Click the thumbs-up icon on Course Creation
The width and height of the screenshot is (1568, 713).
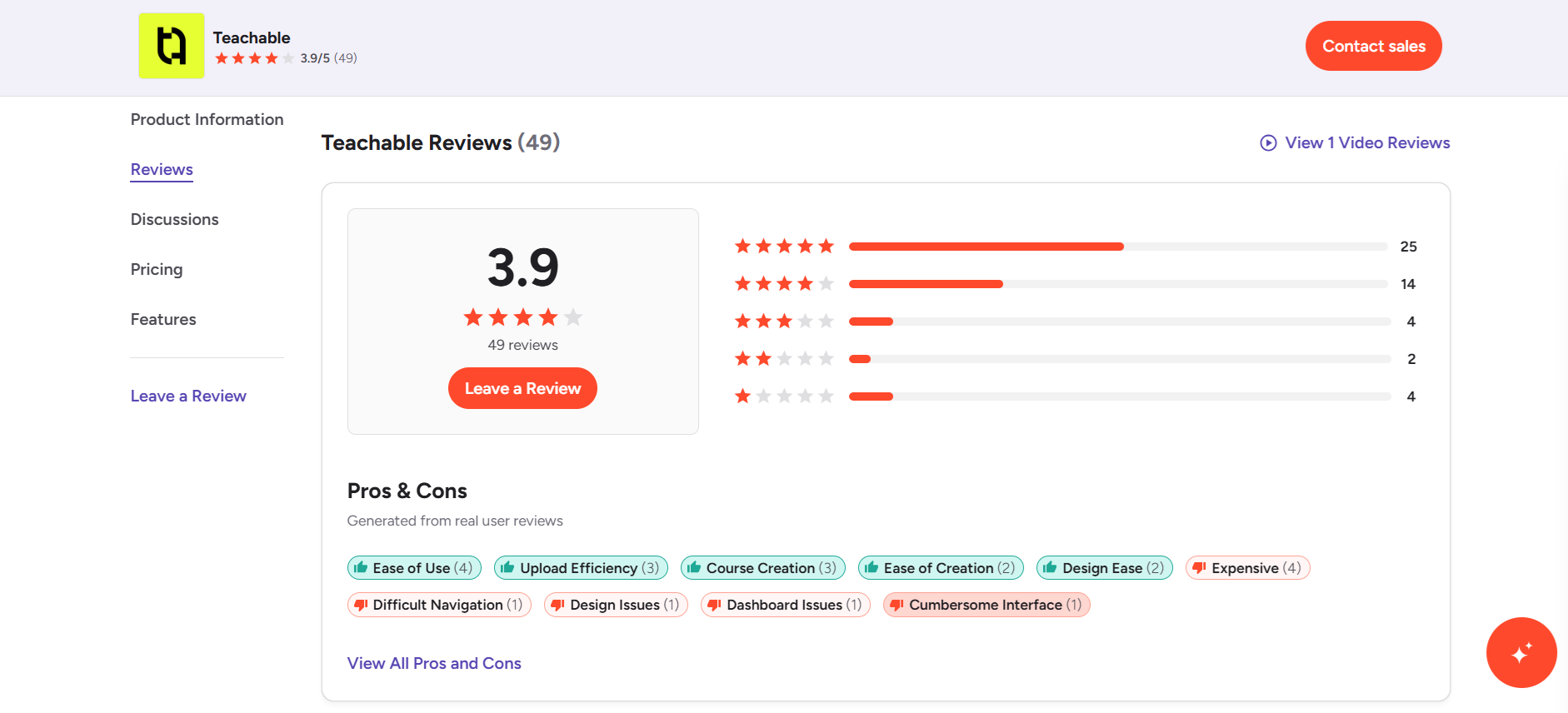tap(694, 568)
